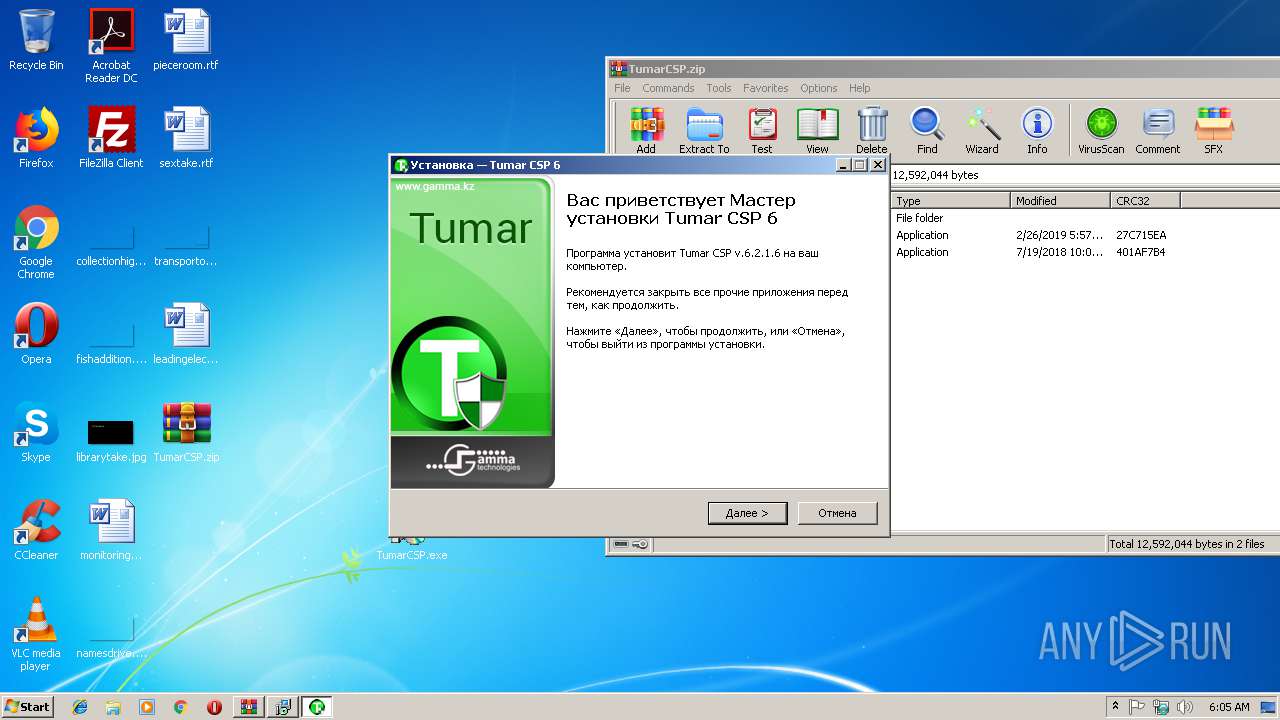Open Favorites menu in WinRAR

pyautogui.click(x=766, y=88)
